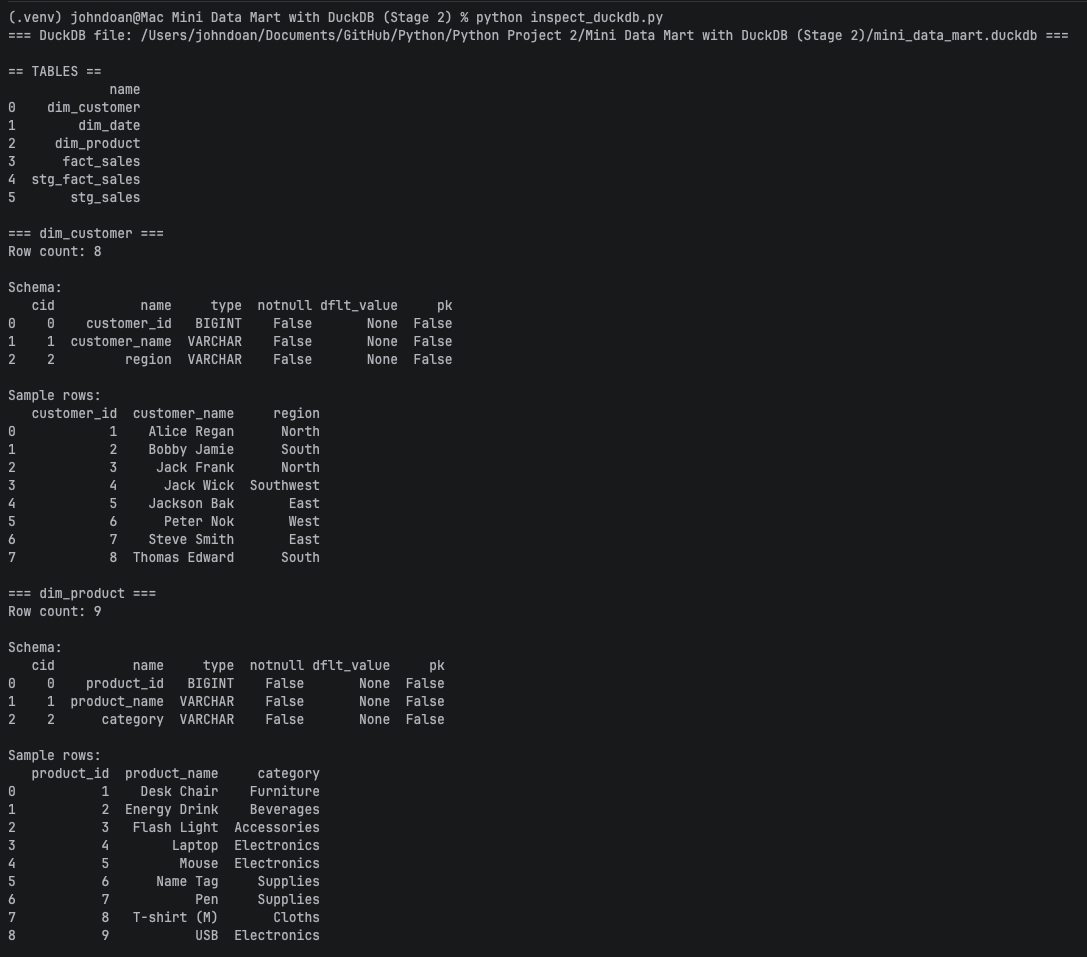Select the Southwest region value

[x=285, y=485]
